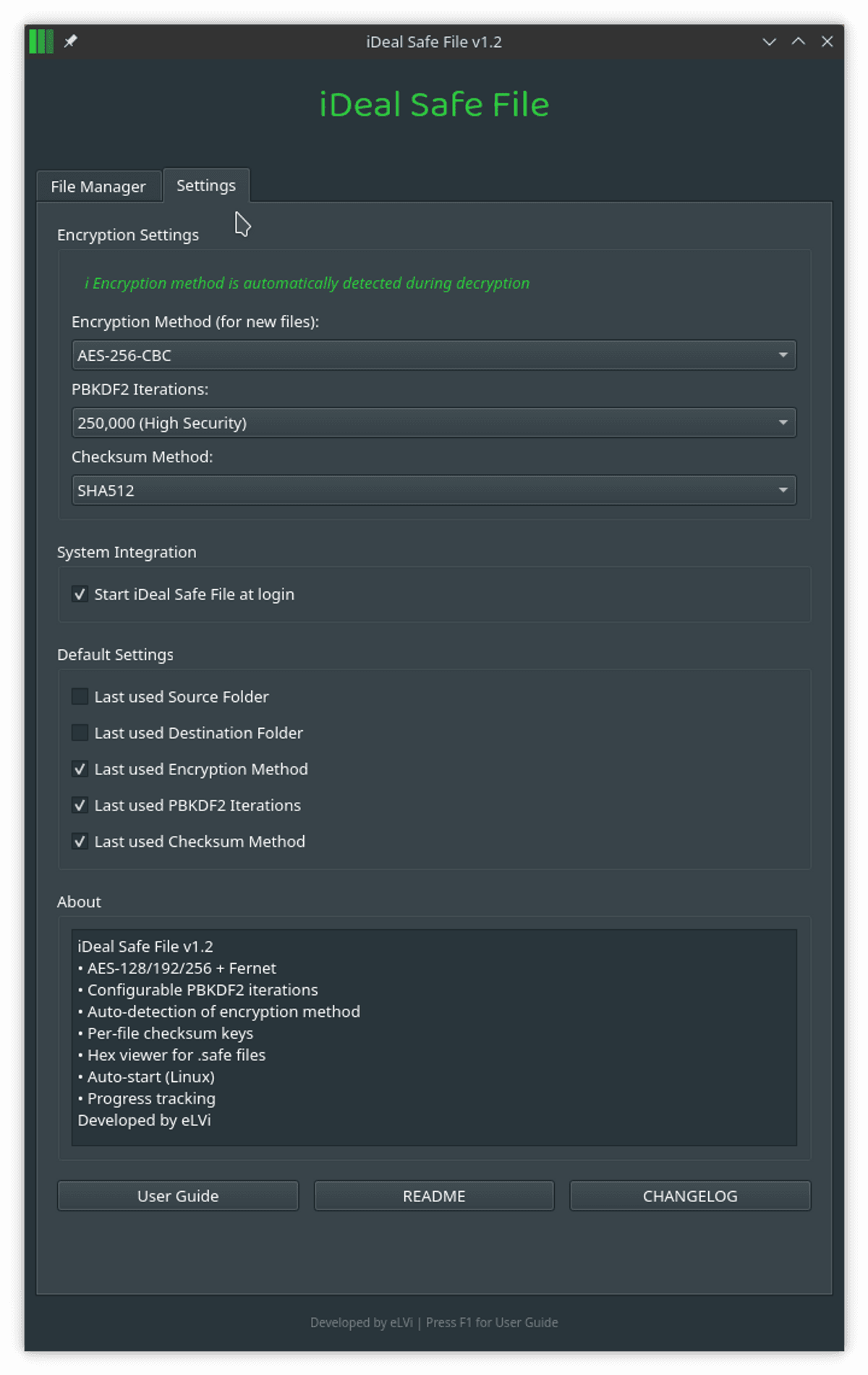Click the green app icon in title bar

[41, 41]
